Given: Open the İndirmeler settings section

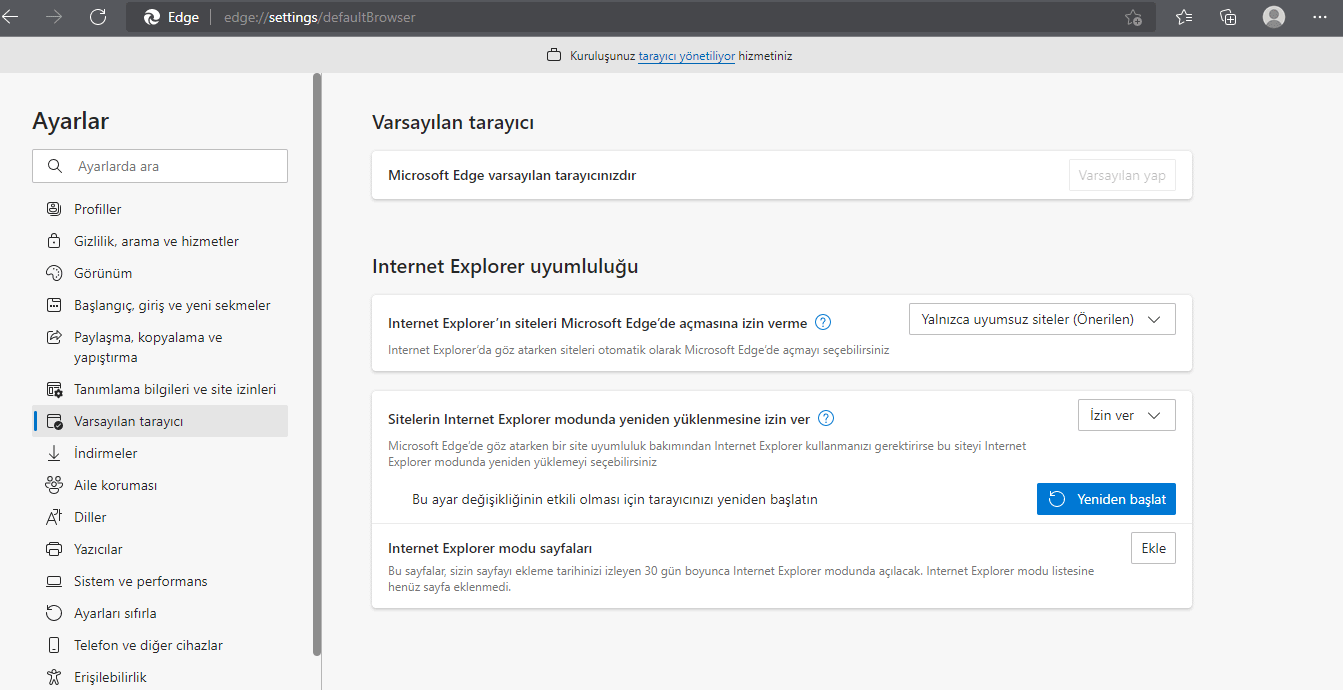Looking at the screenshot, I should pos(160,453).
